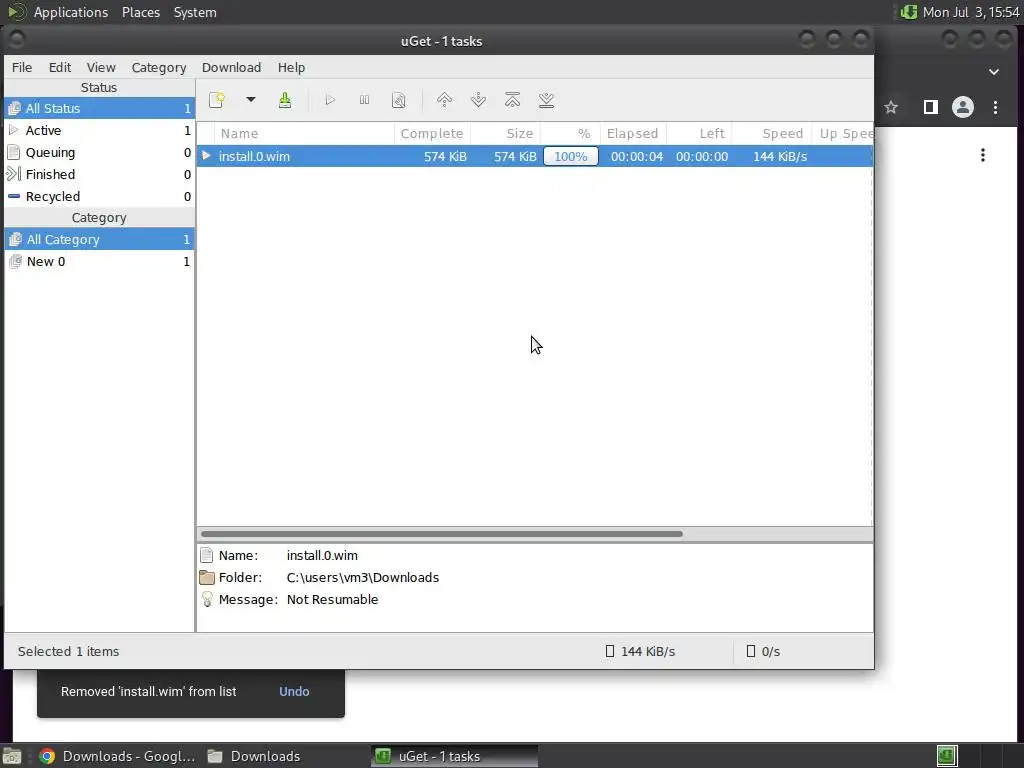
Task: Click the folder icon next to Folder label
Action: click(x=207, y=577)
